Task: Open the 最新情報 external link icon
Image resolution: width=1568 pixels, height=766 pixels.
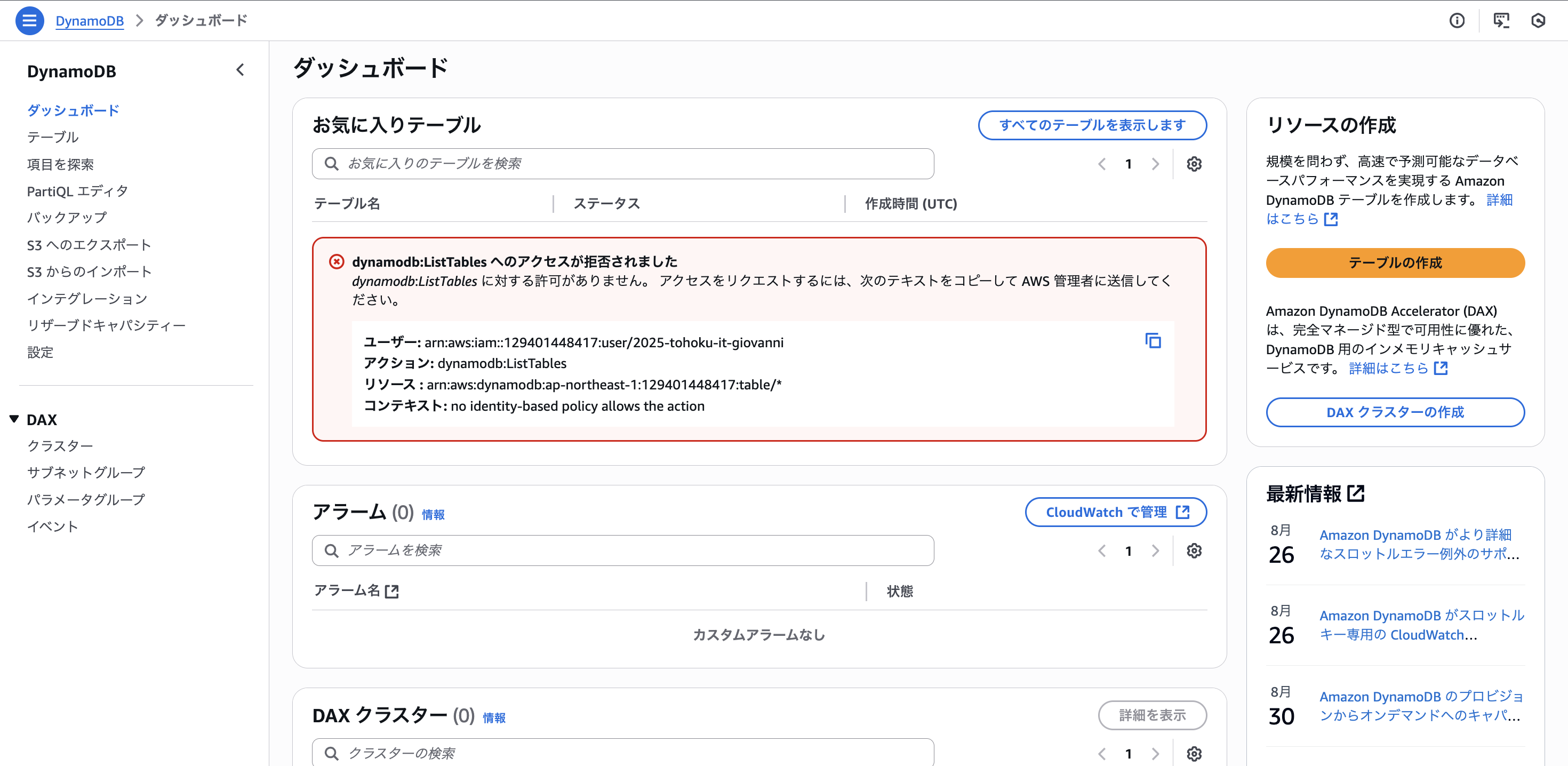Action: 1356,493
